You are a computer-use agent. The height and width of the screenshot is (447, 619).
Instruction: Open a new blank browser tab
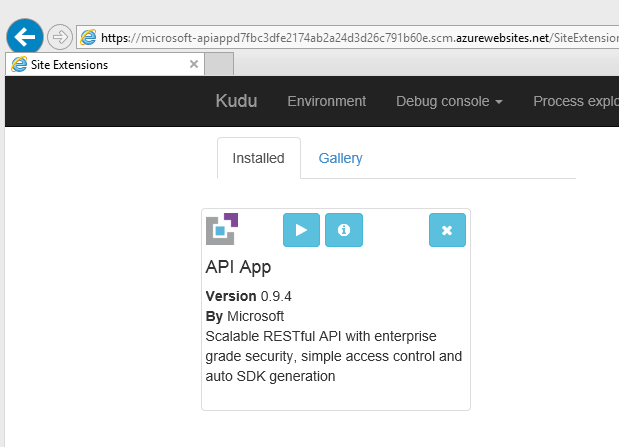[x=219, y=65]
